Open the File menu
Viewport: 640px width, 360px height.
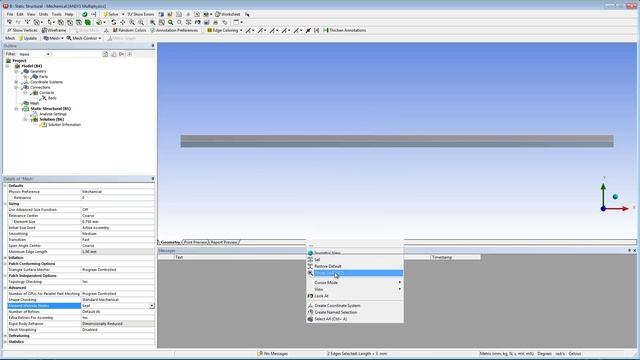click(x=10, y=14)
